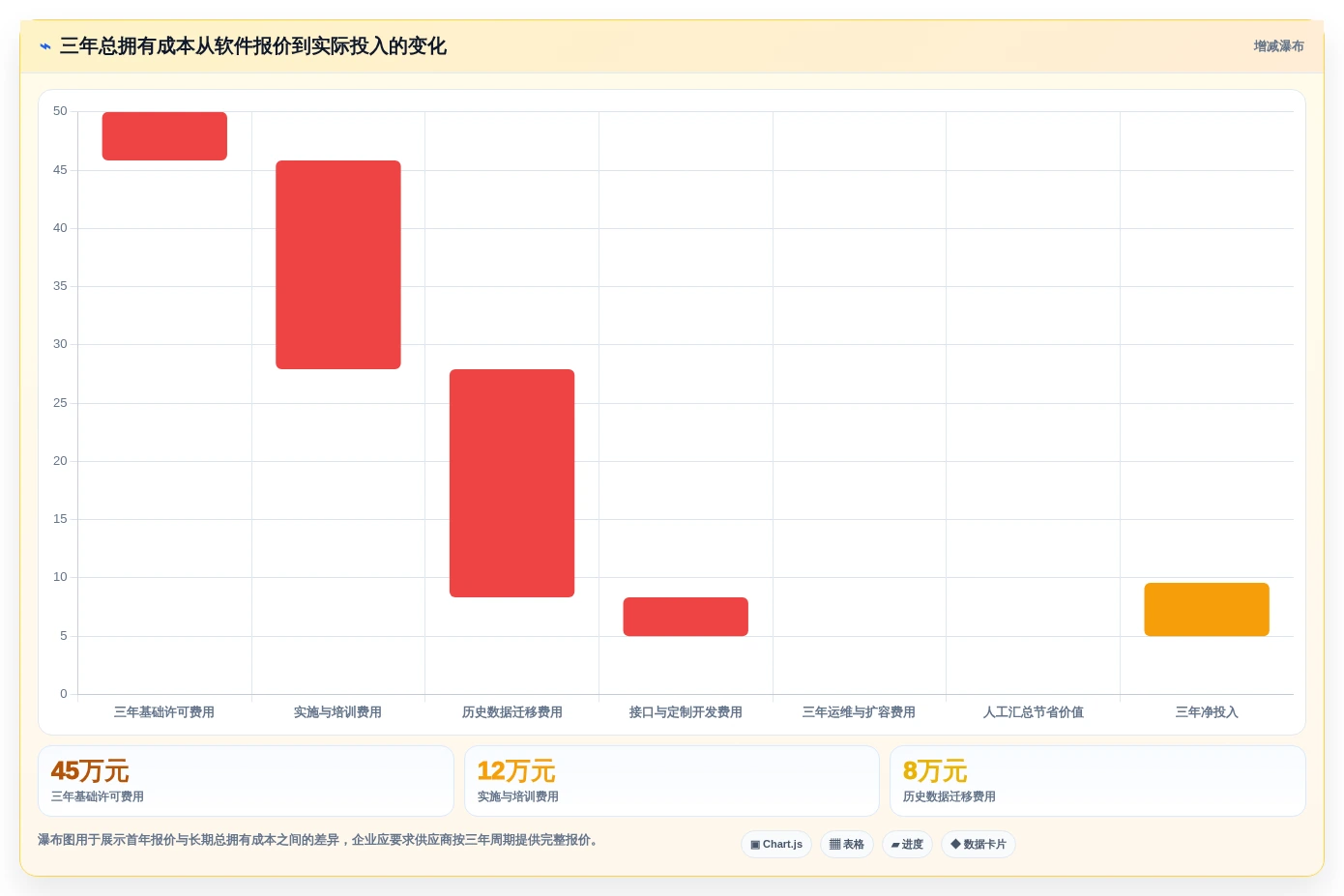Click the red bar for 三年基础许可费用
Screen dimensions: 1344x896
(x=164, y=136)
